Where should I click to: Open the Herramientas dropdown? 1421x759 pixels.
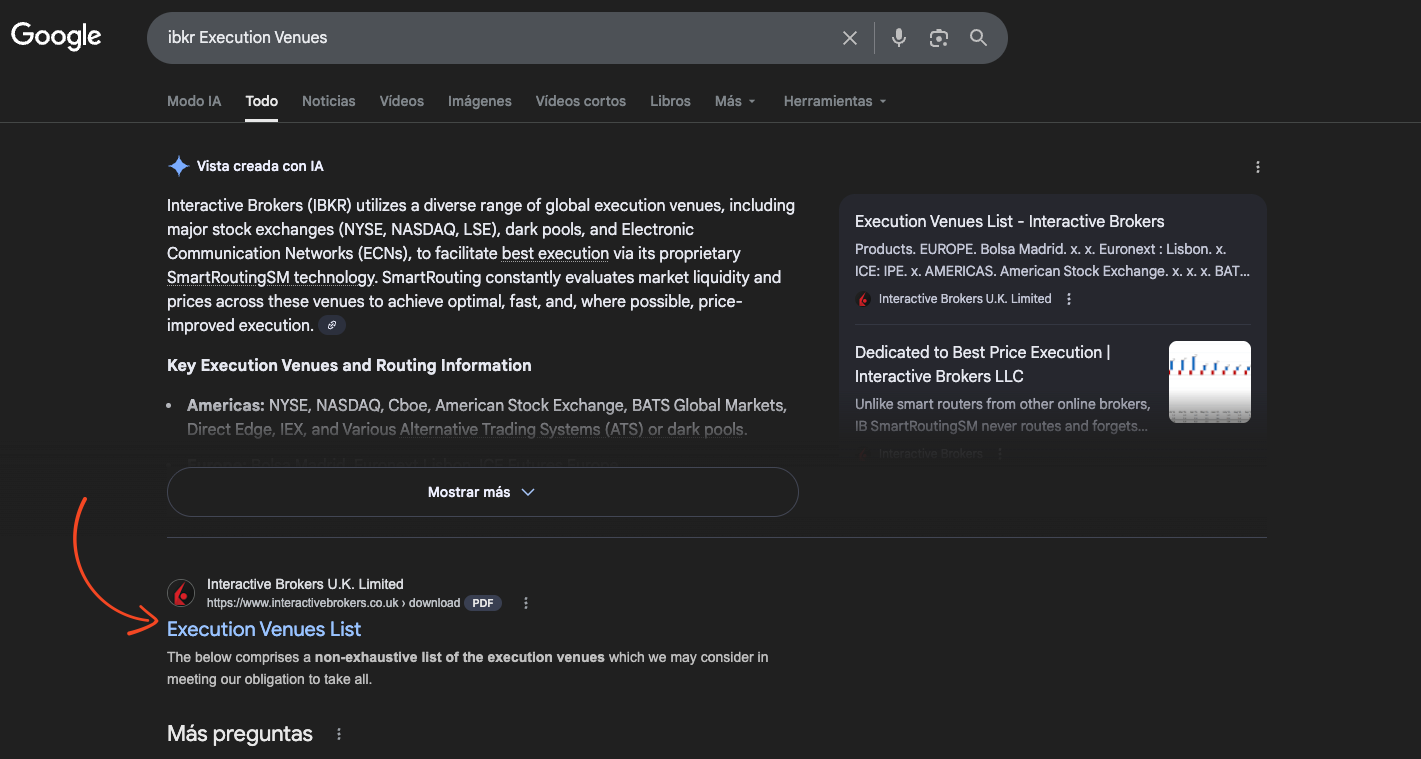click(834, 101)
